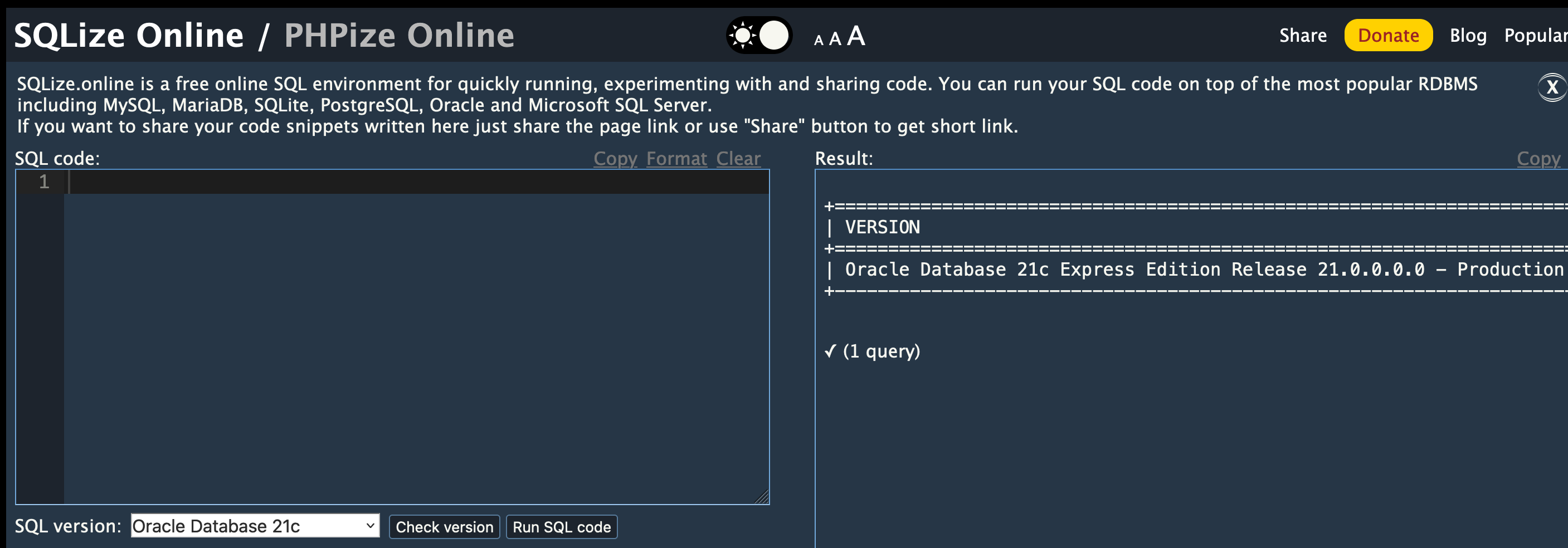This screenshot has height=548, width=1568.
Task: Click into the SQL code editor line 1
Action: [x=414, y=182]
